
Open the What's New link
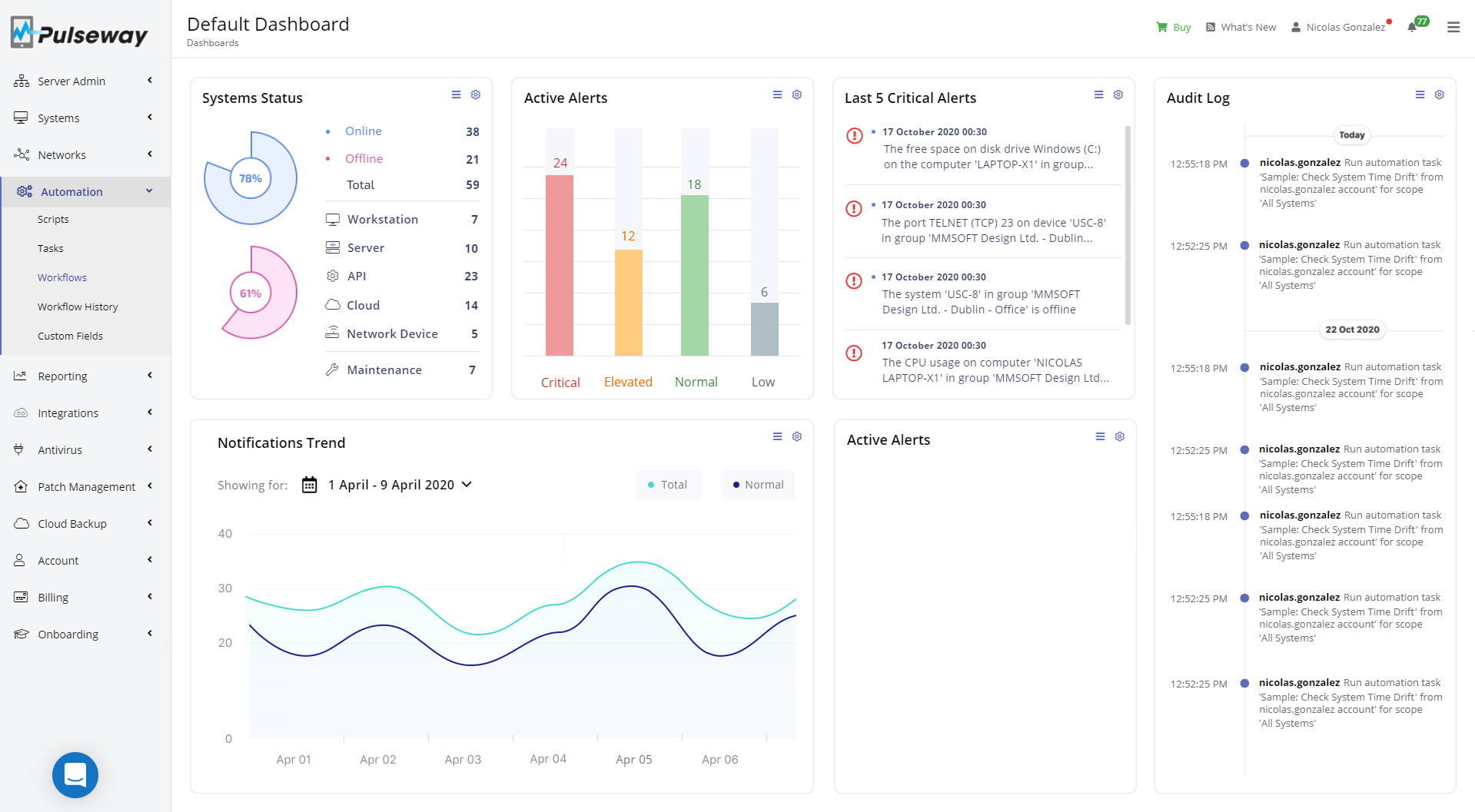click(x=1241, y=27)
